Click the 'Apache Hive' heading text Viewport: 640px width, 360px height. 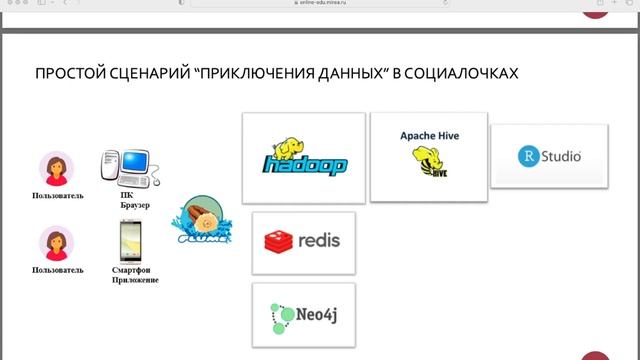coord(429,136)
